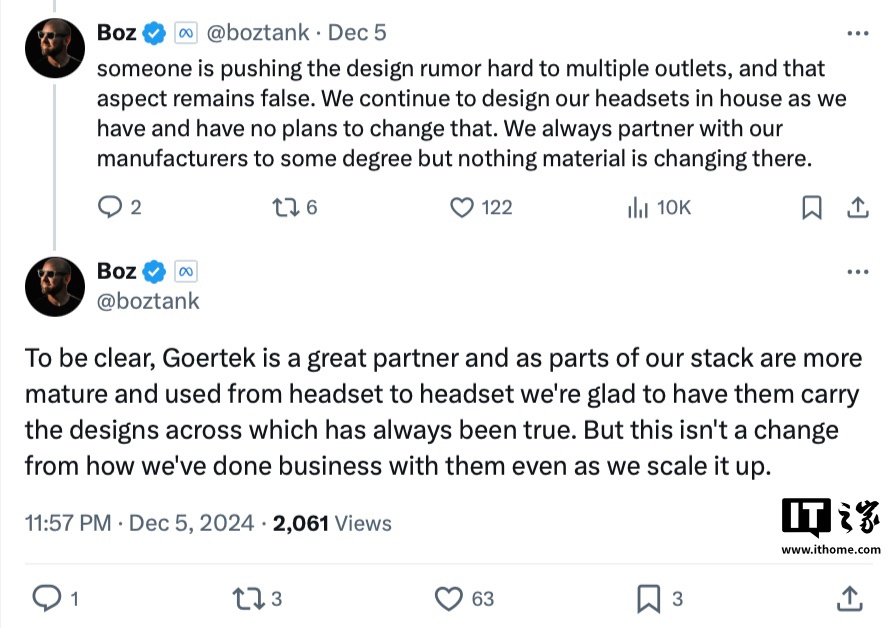Bookmark the Goertek tweet with 3 bookmarks
The image size is (896, 628).
point(649,598)
